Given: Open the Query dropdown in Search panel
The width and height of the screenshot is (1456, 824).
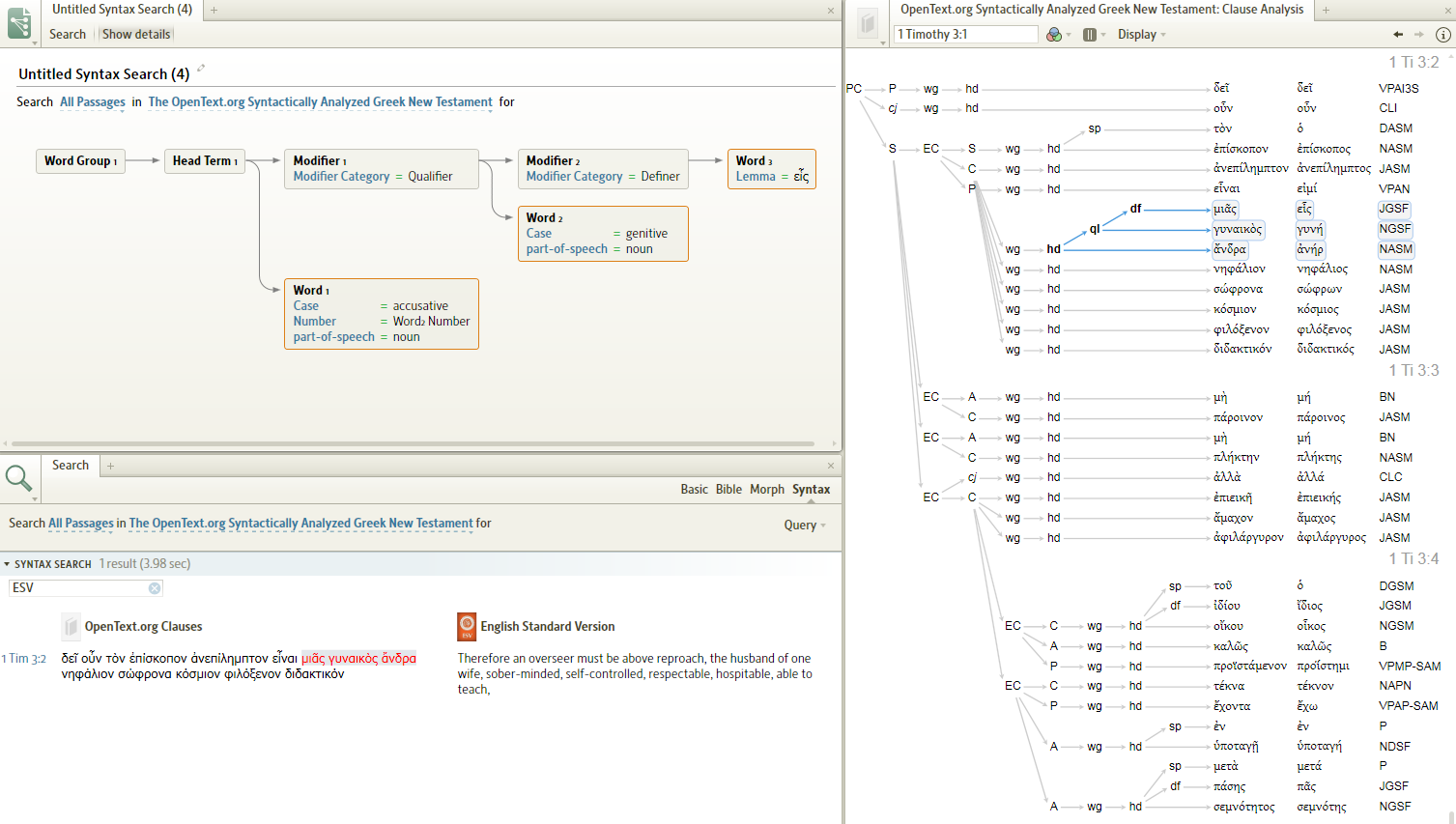Looking at the screenshot, I should [805, 526].
